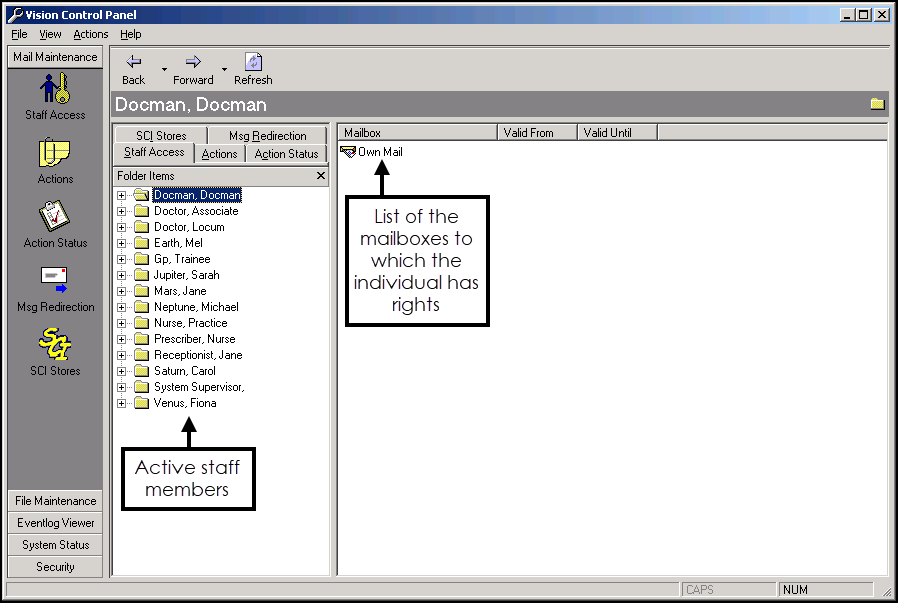This screenshot has height=603, width=898.
Task: Open the Security section button
Action: 55,567
